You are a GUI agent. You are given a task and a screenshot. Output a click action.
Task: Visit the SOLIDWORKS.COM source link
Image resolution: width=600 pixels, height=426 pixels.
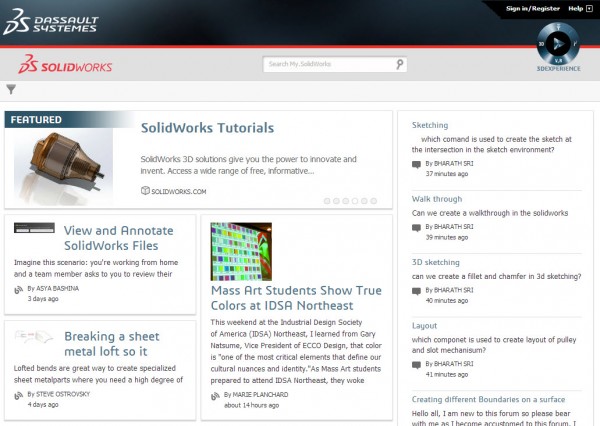(x=179, y=191)
